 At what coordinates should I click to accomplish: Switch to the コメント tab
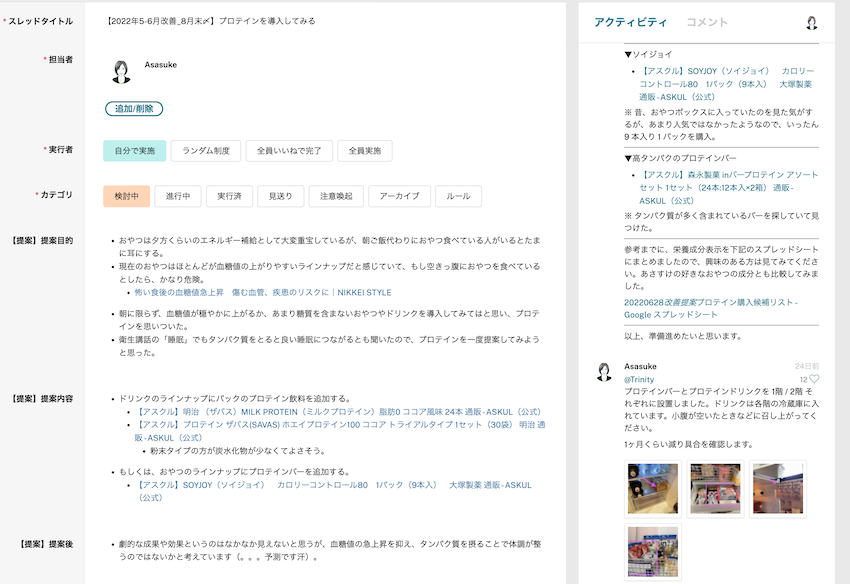707,22
